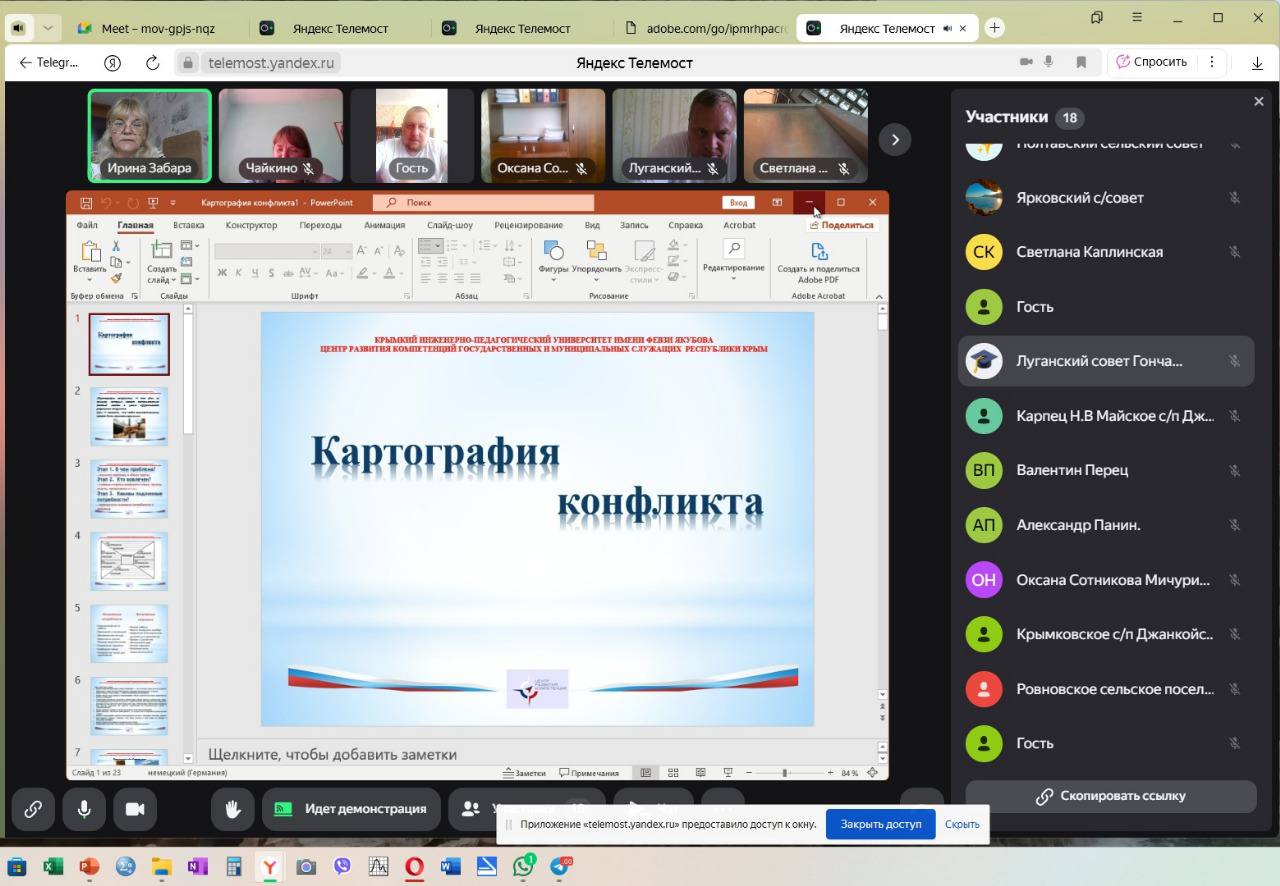The image size is (1280, 886).
Task: Click the Shapes (Фигуры) icon in PowerPoint
Action: pyautogui.click(x=553, y=252)
